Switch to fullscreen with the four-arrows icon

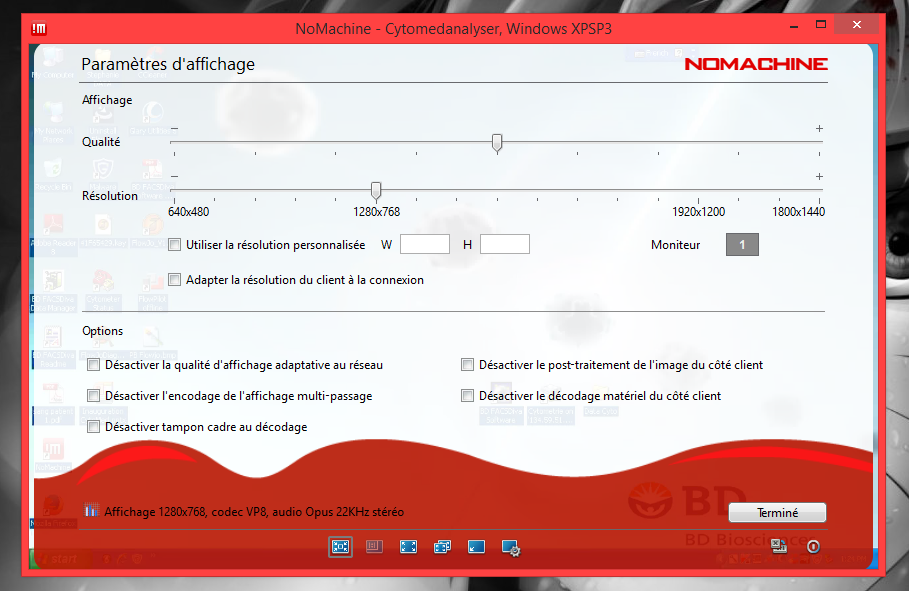pos(409,546)
